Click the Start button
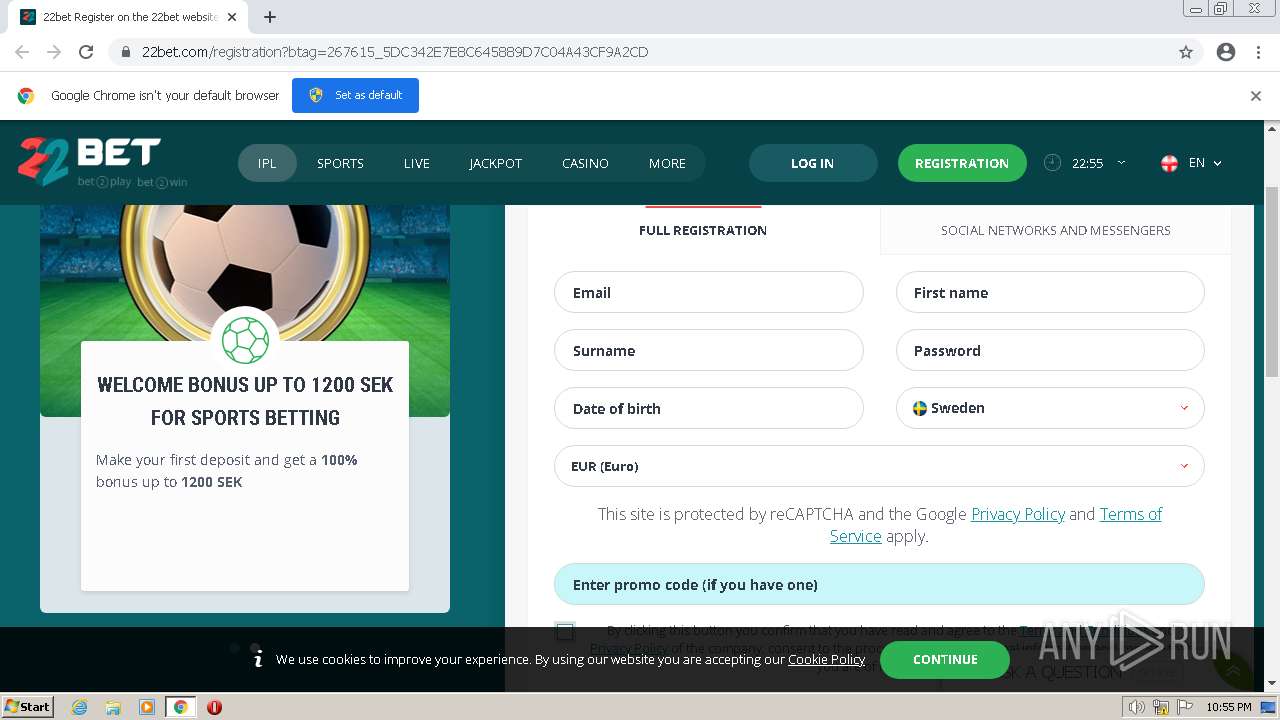The width and height of the screenshot is (1280, 720). coord(28,707)
